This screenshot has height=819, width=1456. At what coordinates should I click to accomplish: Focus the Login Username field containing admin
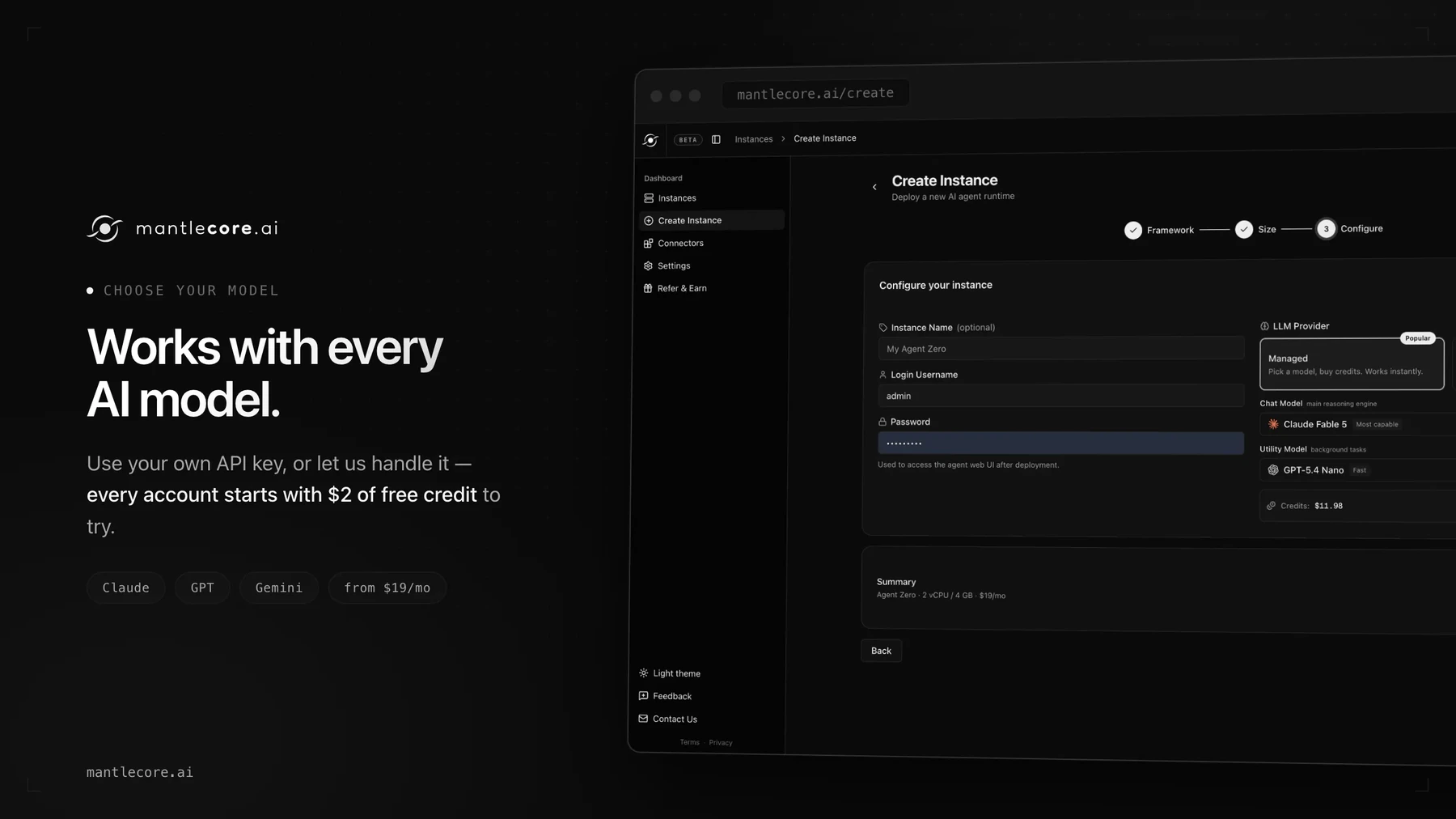click(x=1061, y=396)
